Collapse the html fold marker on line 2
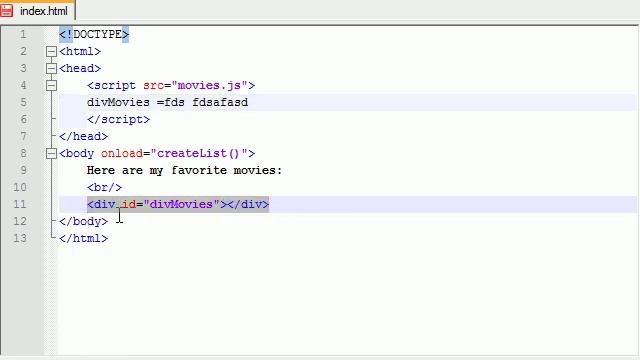This screenshot has height=360, width=640. (51, 51)
